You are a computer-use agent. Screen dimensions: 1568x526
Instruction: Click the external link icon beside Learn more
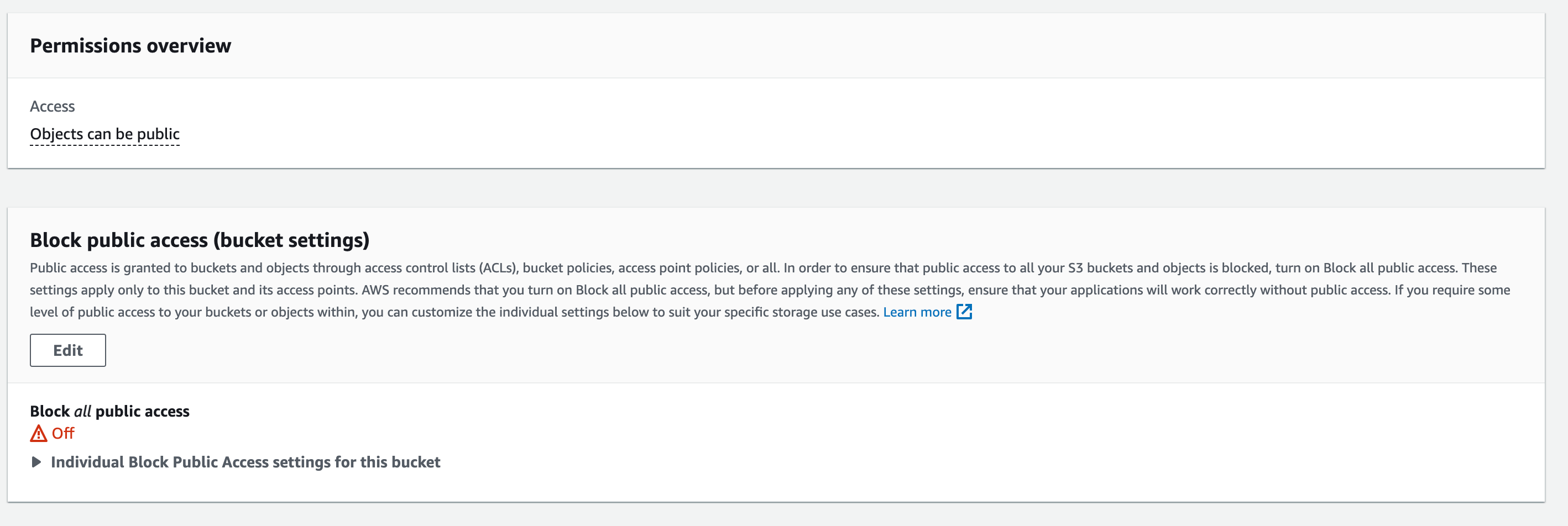[964, 312]
